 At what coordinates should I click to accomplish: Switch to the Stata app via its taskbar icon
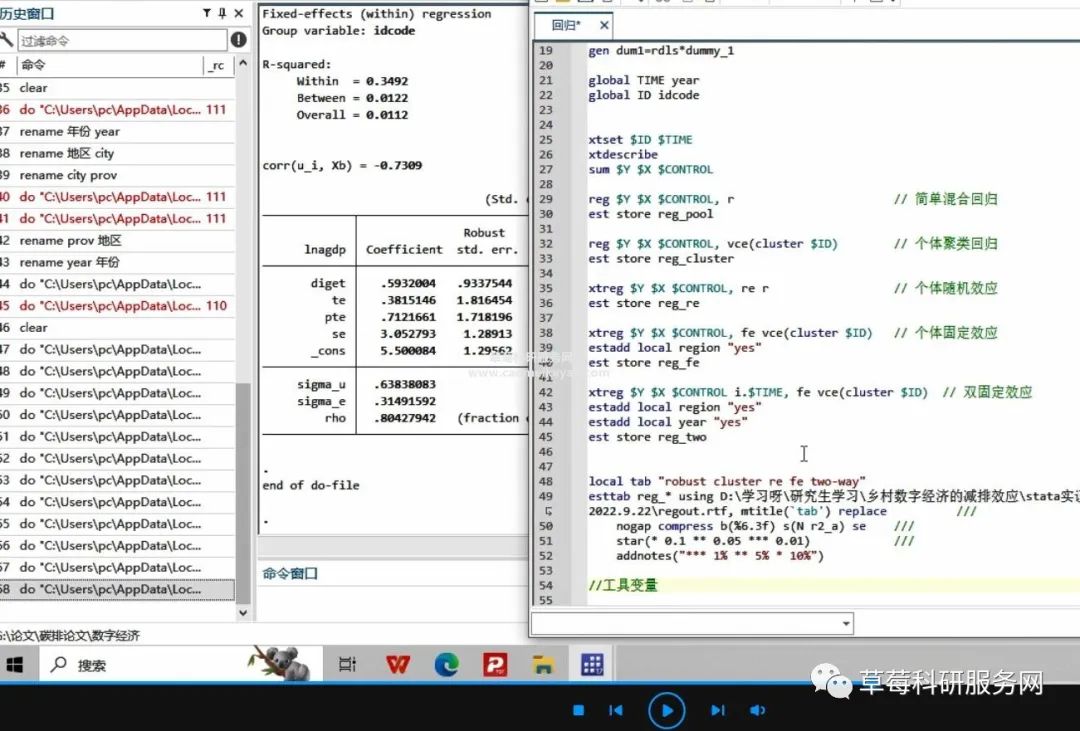592,665
